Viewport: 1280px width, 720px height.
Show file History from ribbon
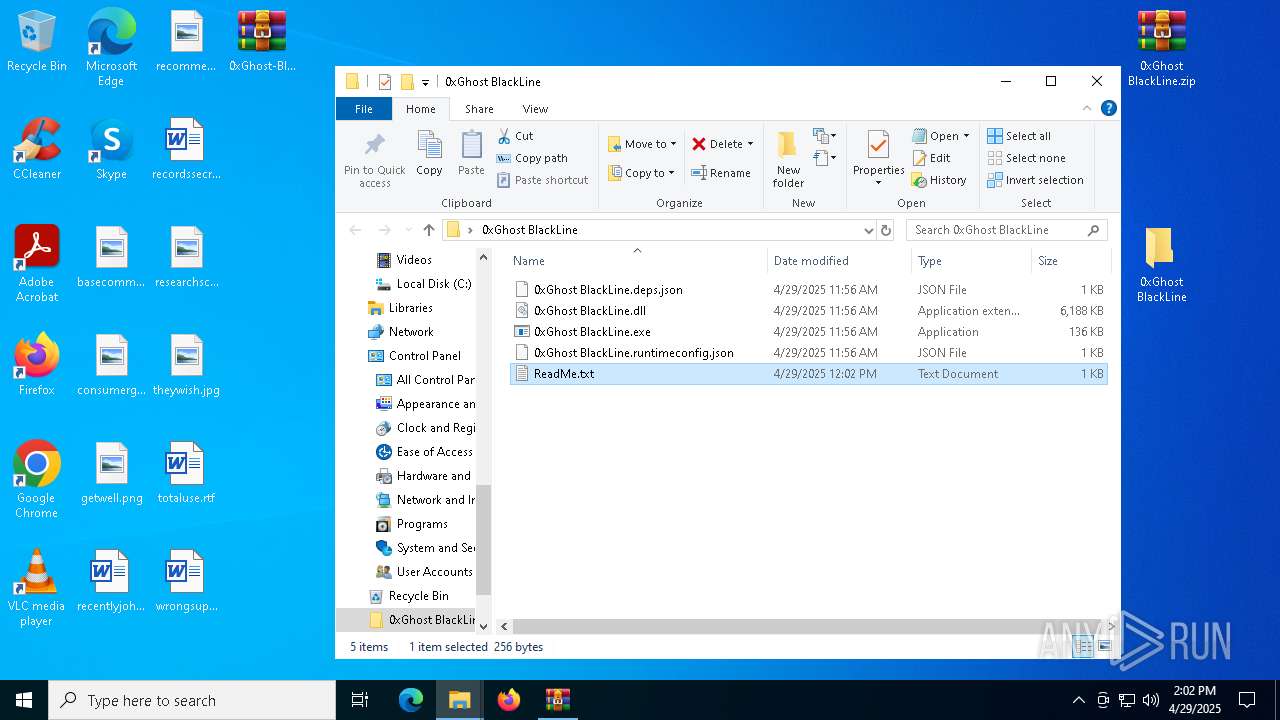(x=939, y=180)
